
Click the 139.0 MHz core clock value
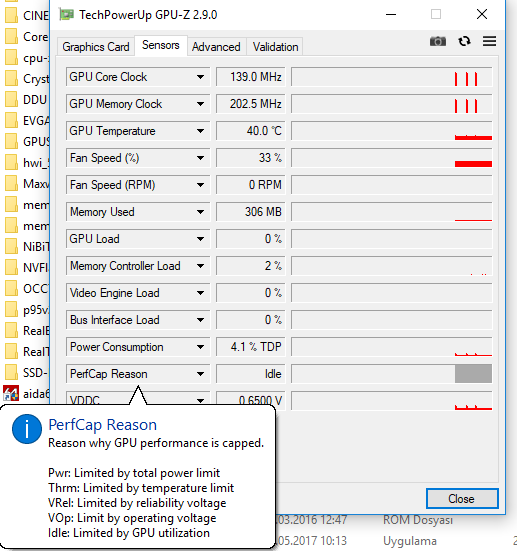click(x=251, y=77)
